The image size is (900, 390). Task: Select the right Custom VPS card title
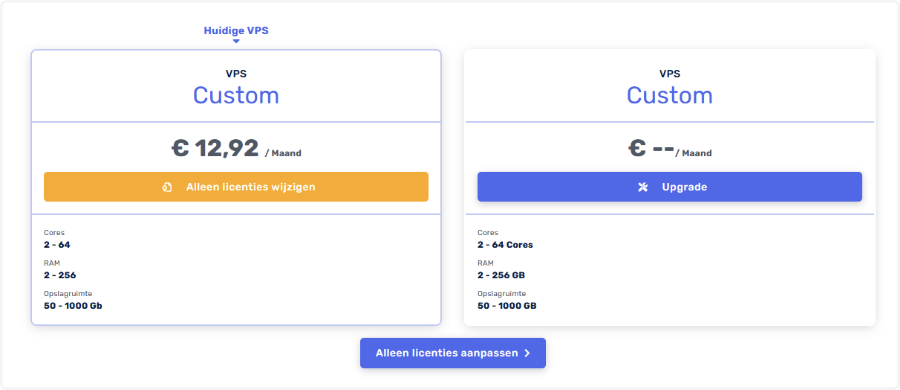669,95
